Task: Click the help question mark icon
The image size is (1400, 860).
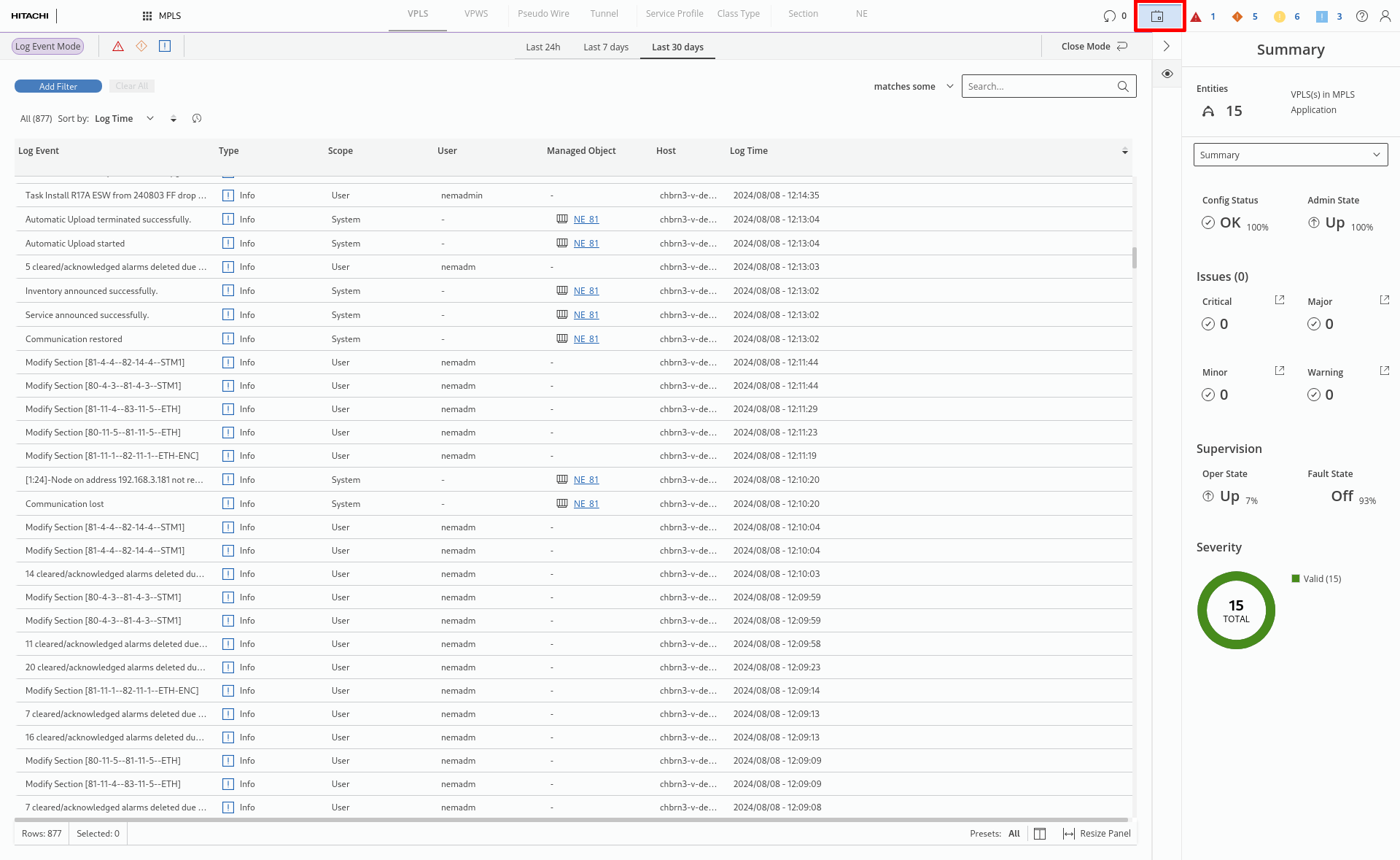Action: click(1361, 16)
